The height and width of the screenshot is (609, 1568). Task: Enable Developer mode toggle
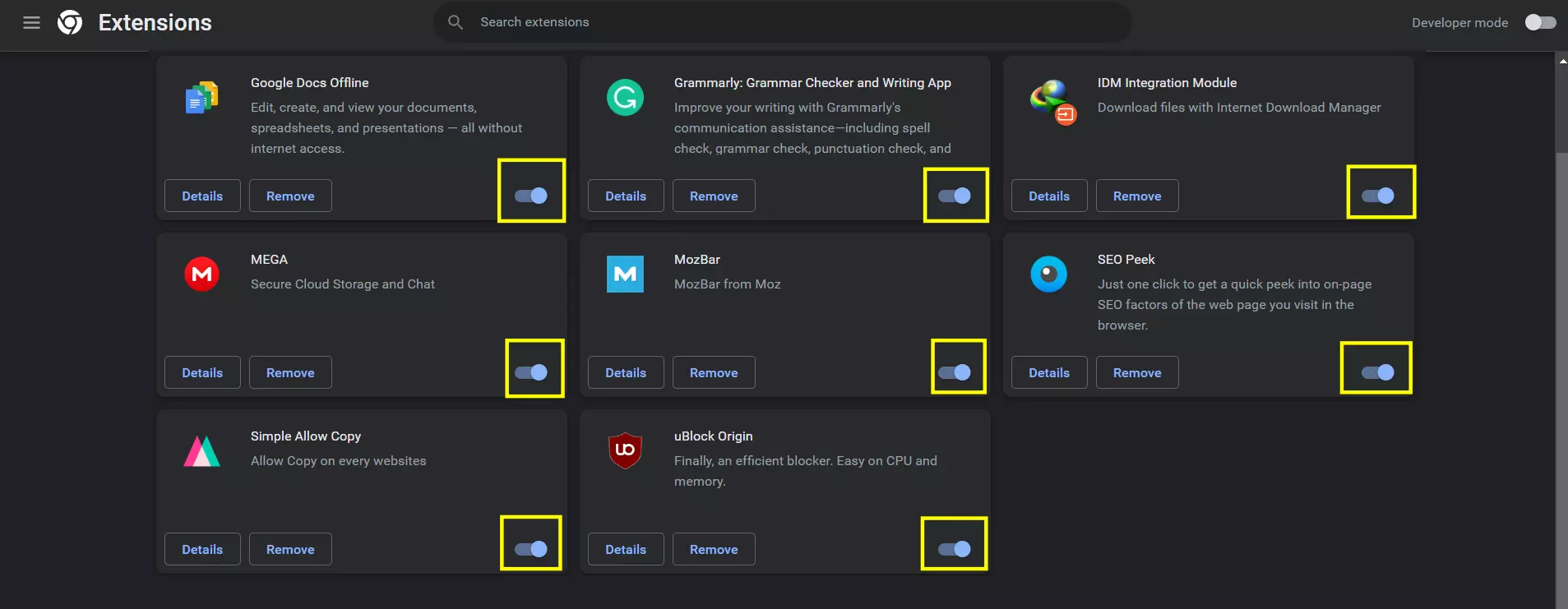point(1540,23)
